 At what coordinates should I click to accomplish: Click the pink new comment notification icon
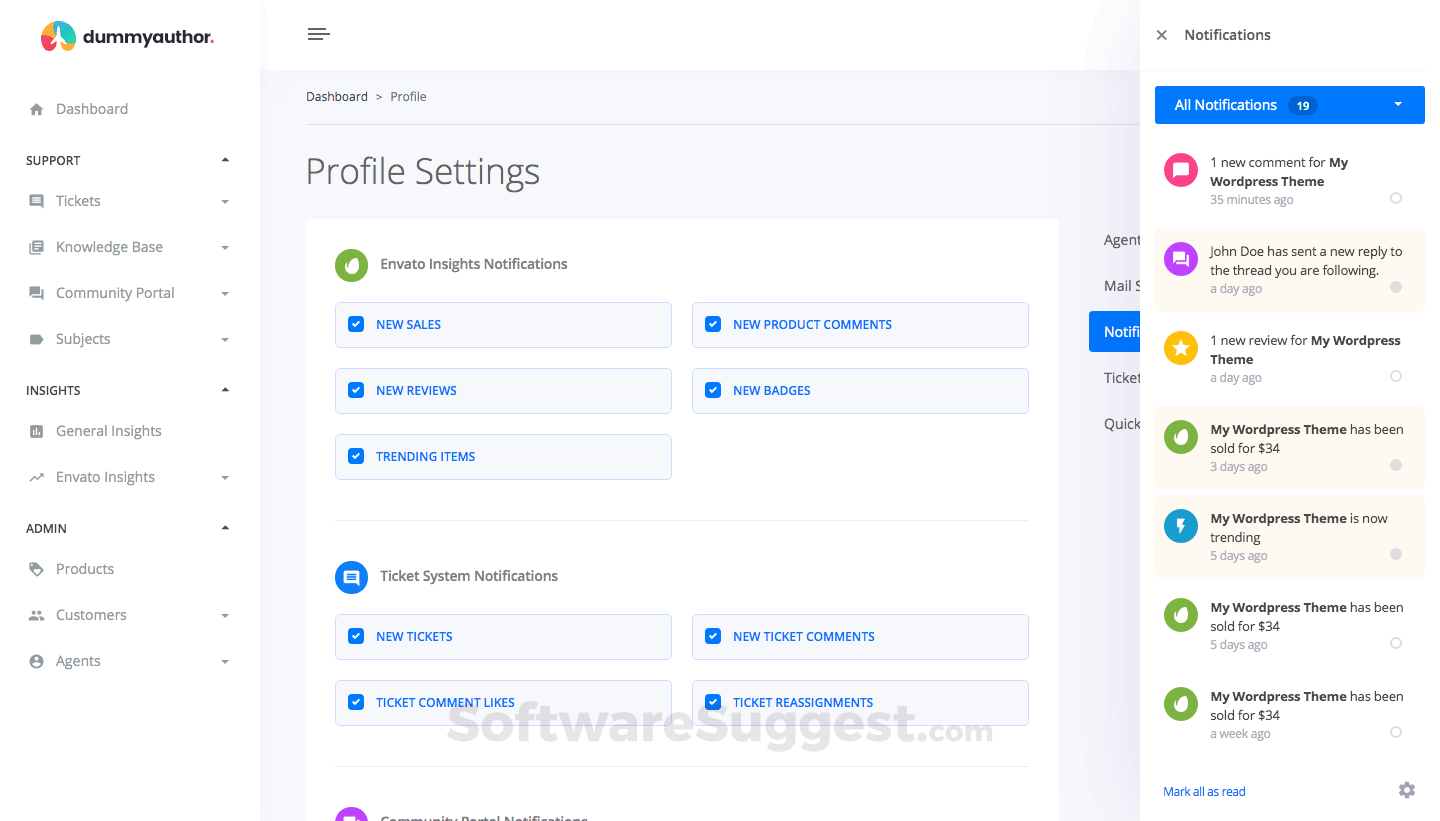point(1181,170)
